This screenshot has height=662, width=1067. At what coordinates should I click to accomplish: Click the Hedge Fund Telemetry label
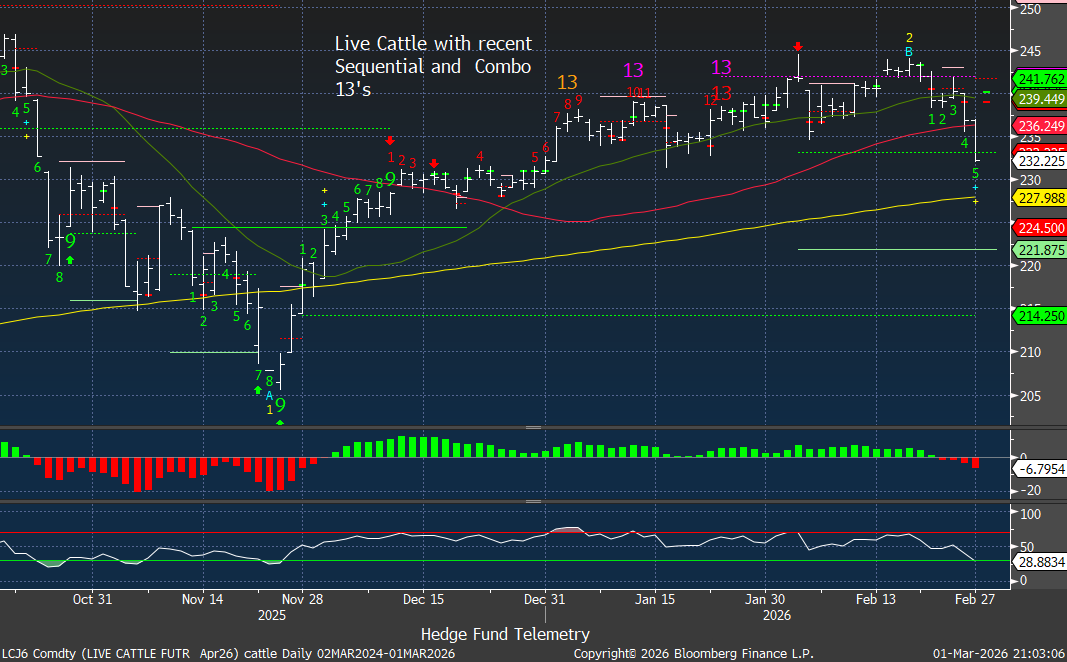point(505,634)
